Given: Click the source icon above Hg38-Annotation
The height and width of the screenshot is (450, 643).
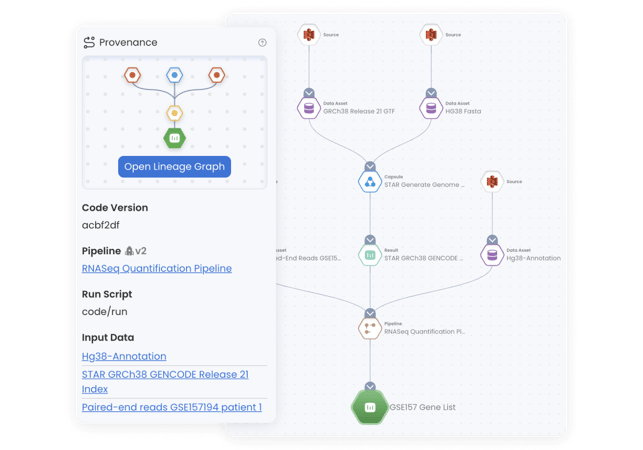Looking at the screenshot, I should coord(492,181).
